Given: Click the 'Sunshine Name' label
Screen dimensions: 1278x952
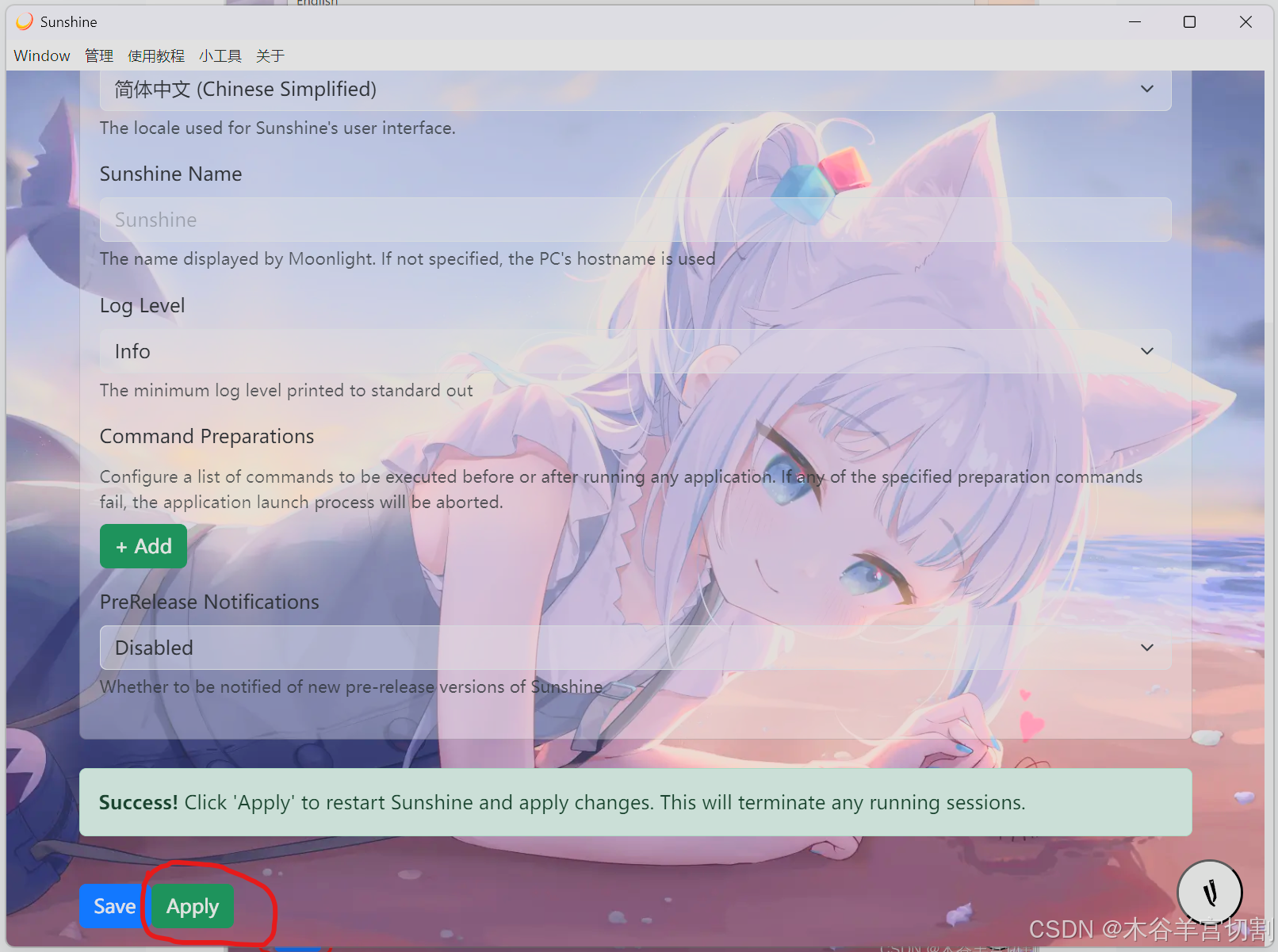Looking at the screenshot, I should tap(171, 174).
